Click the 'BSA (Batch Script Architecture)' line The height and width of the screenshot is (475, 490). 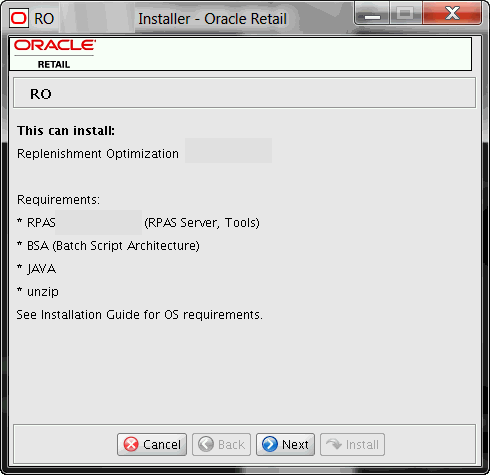click(x=108, y=246)
